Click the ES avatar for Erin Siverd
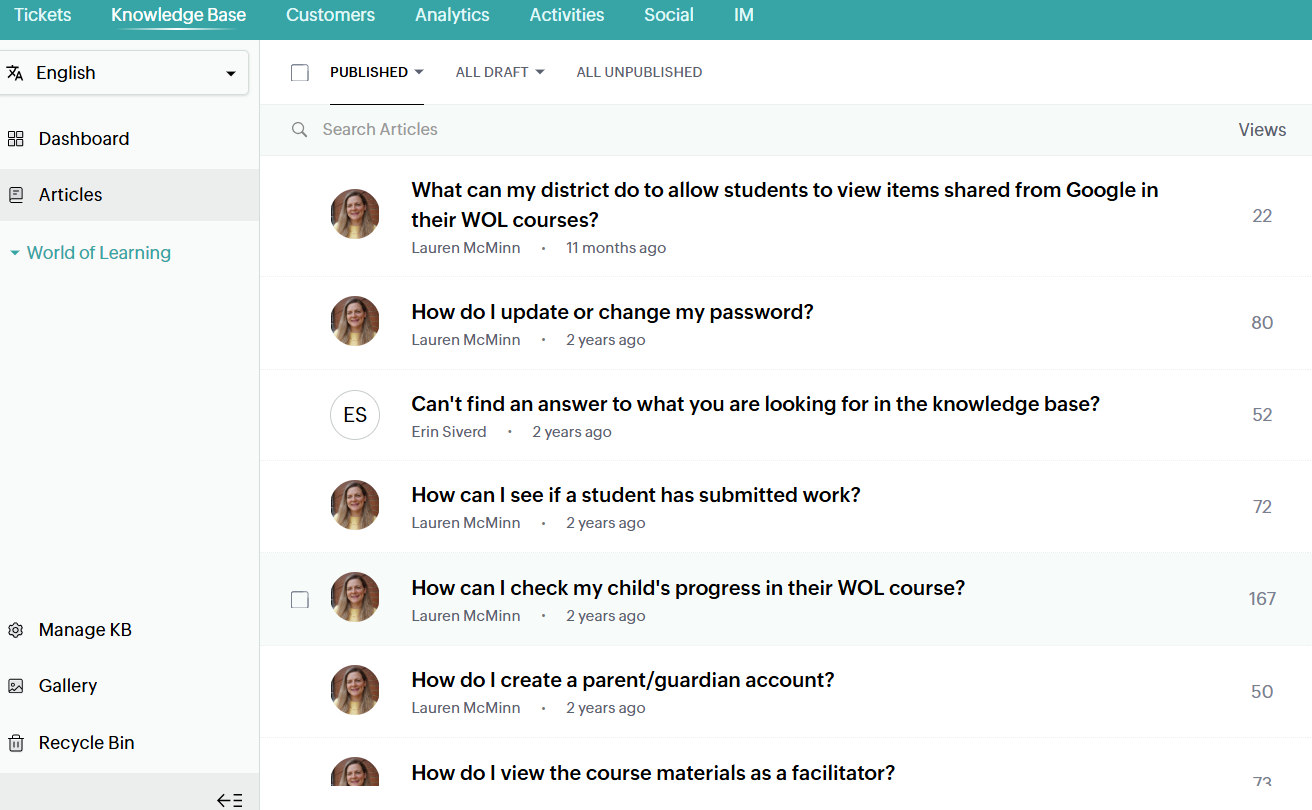Image resolution: width=1312 pixels, height=810 pixels. click(x=355, y=415)
